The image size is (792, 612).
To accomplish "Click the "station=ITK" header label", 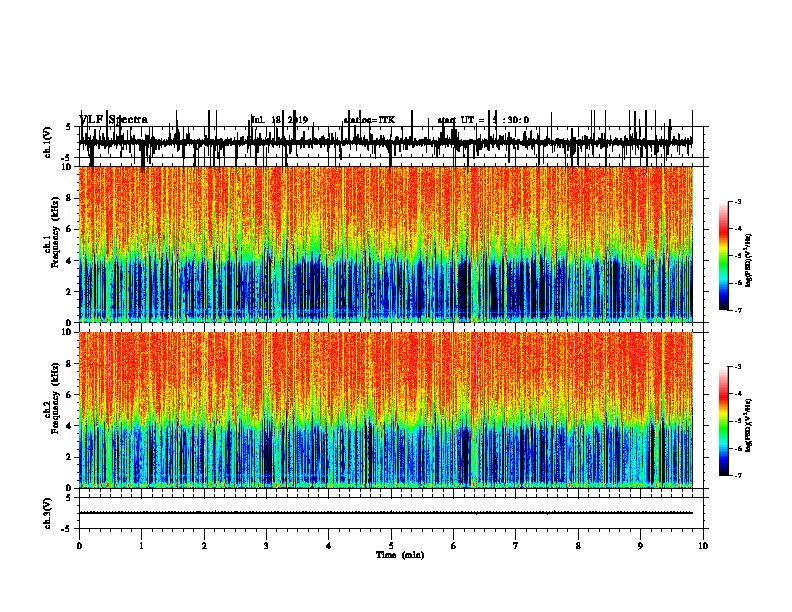I will pos(369,120).
